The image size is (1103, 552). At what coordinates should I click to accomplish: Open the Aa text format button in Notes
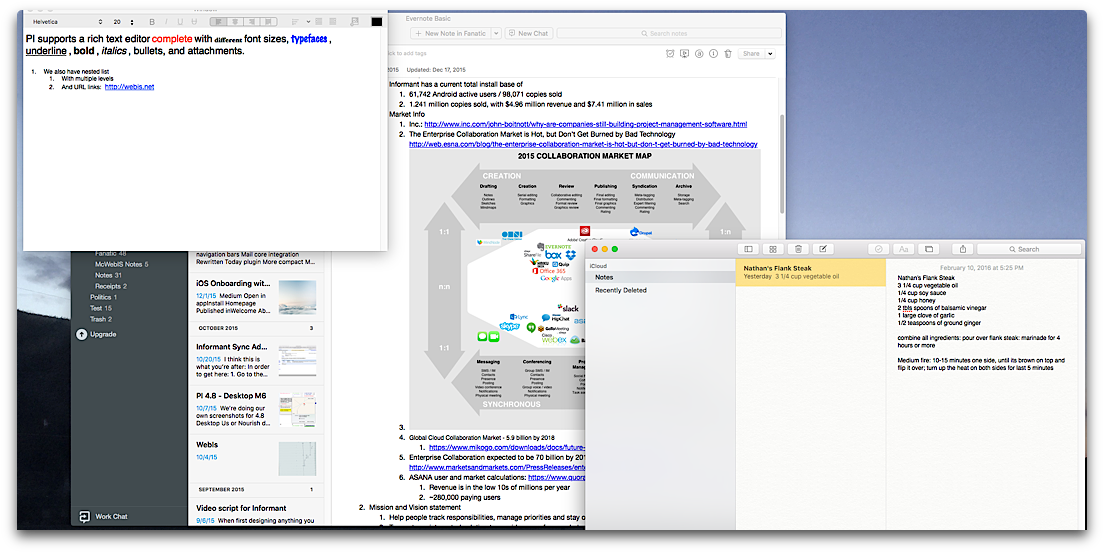(904, 249)
